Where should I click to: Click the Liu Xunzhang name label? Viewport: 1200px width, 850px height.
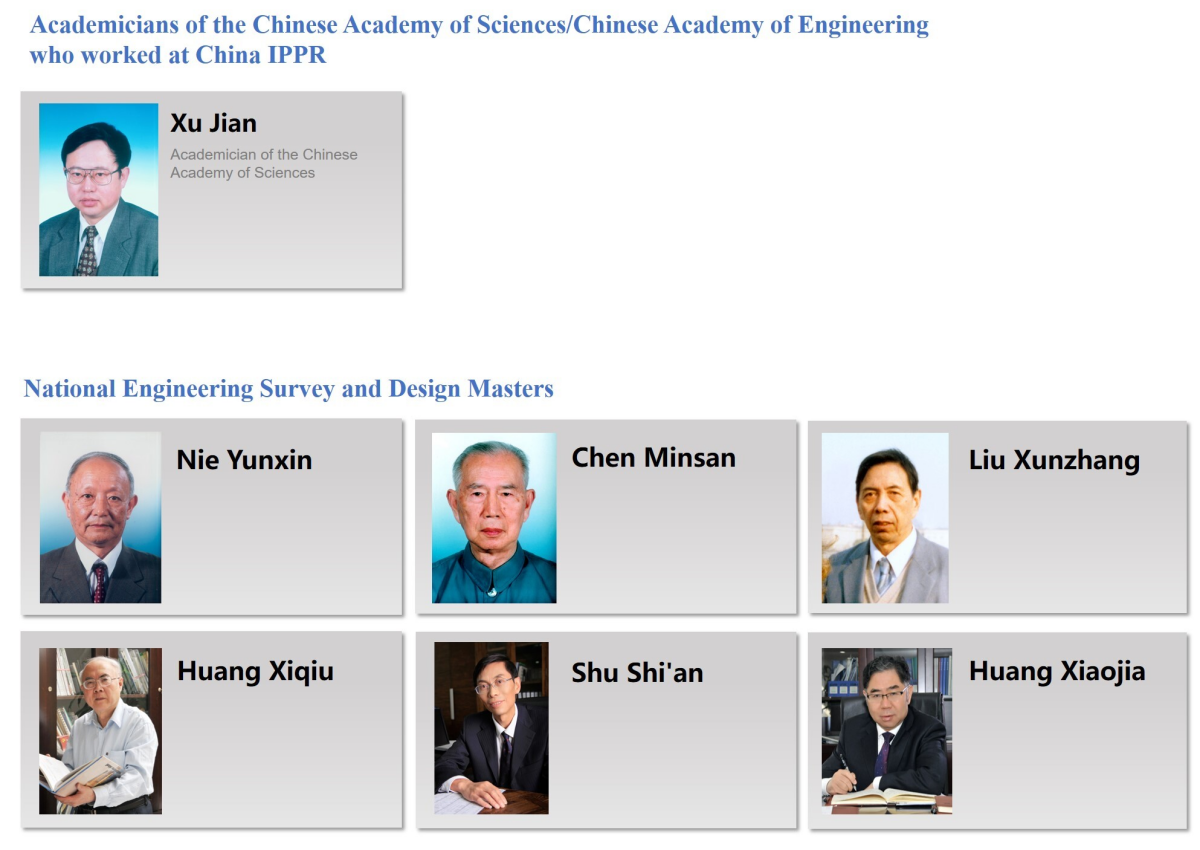1054,460
